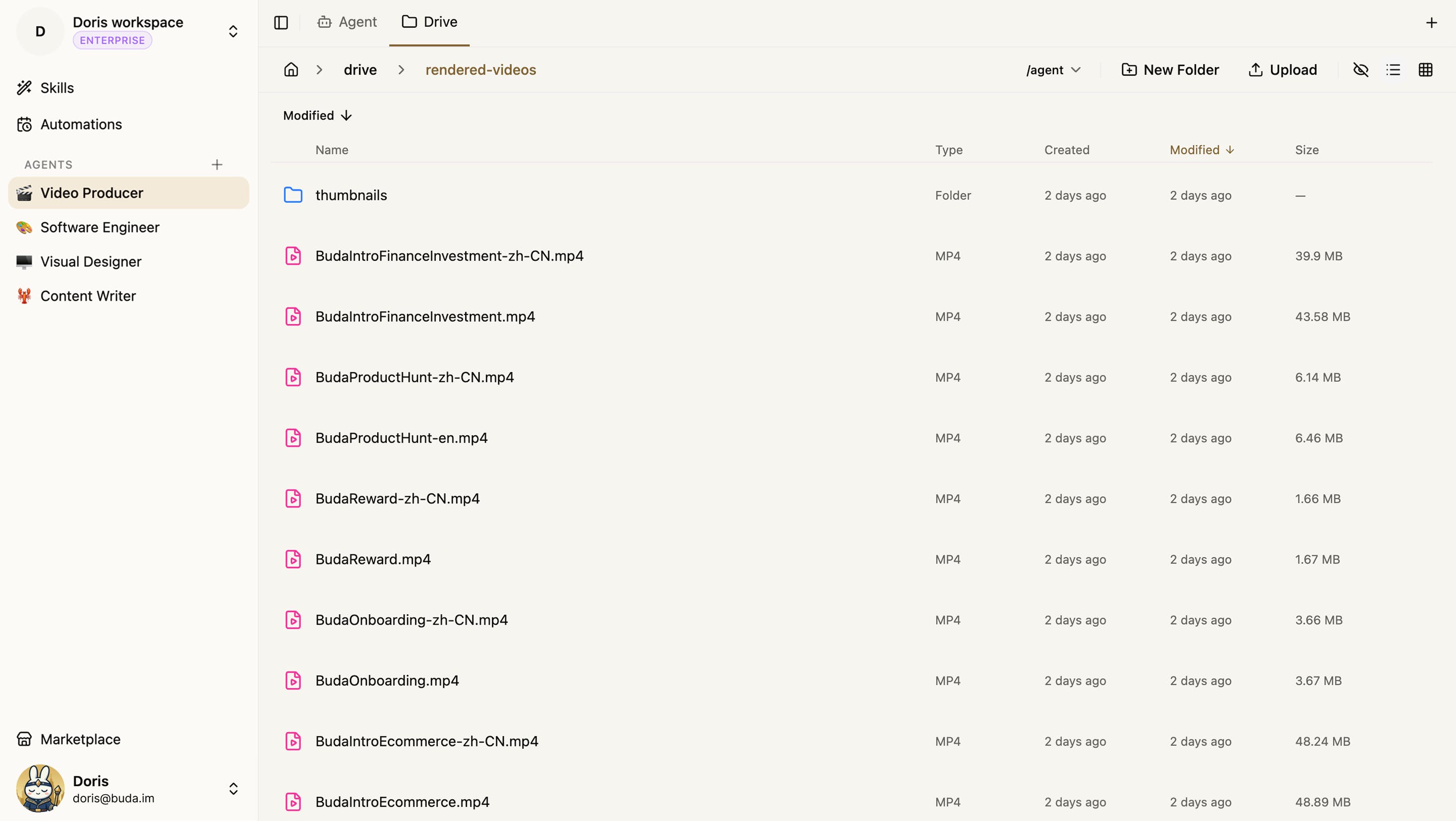Click the New Folder button
This screenshot has width=1456, height=821.
pos(1170,70)
